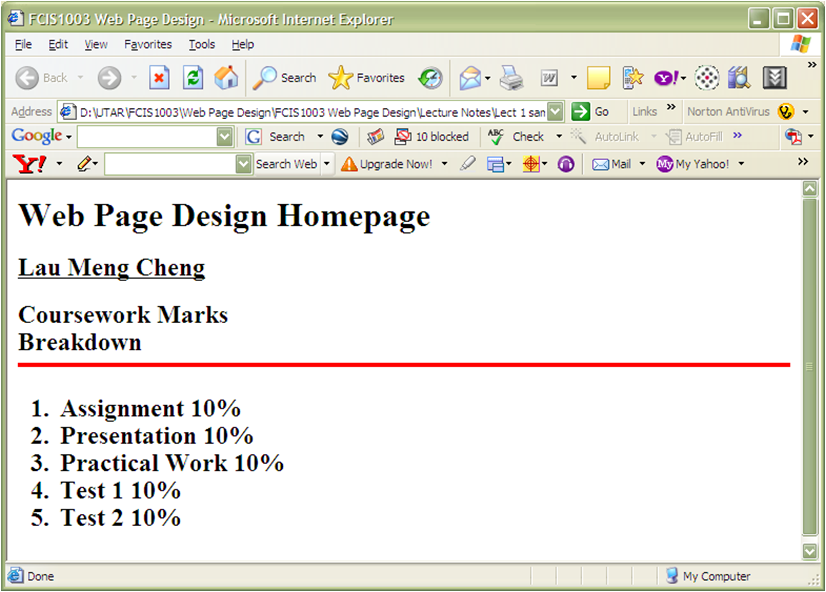Click the Mail envelope toolbar icon

(470, 78)
